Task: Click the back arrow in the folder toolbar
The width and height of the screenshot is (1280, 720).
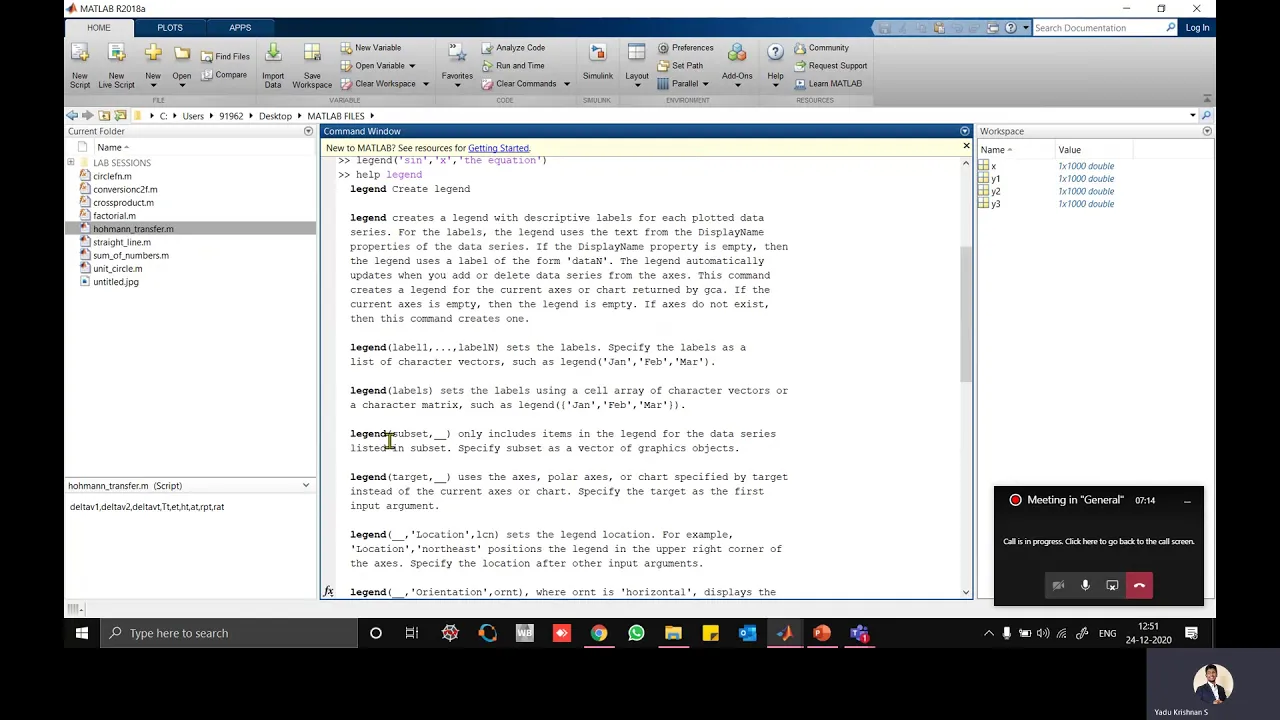Action: 72,116
